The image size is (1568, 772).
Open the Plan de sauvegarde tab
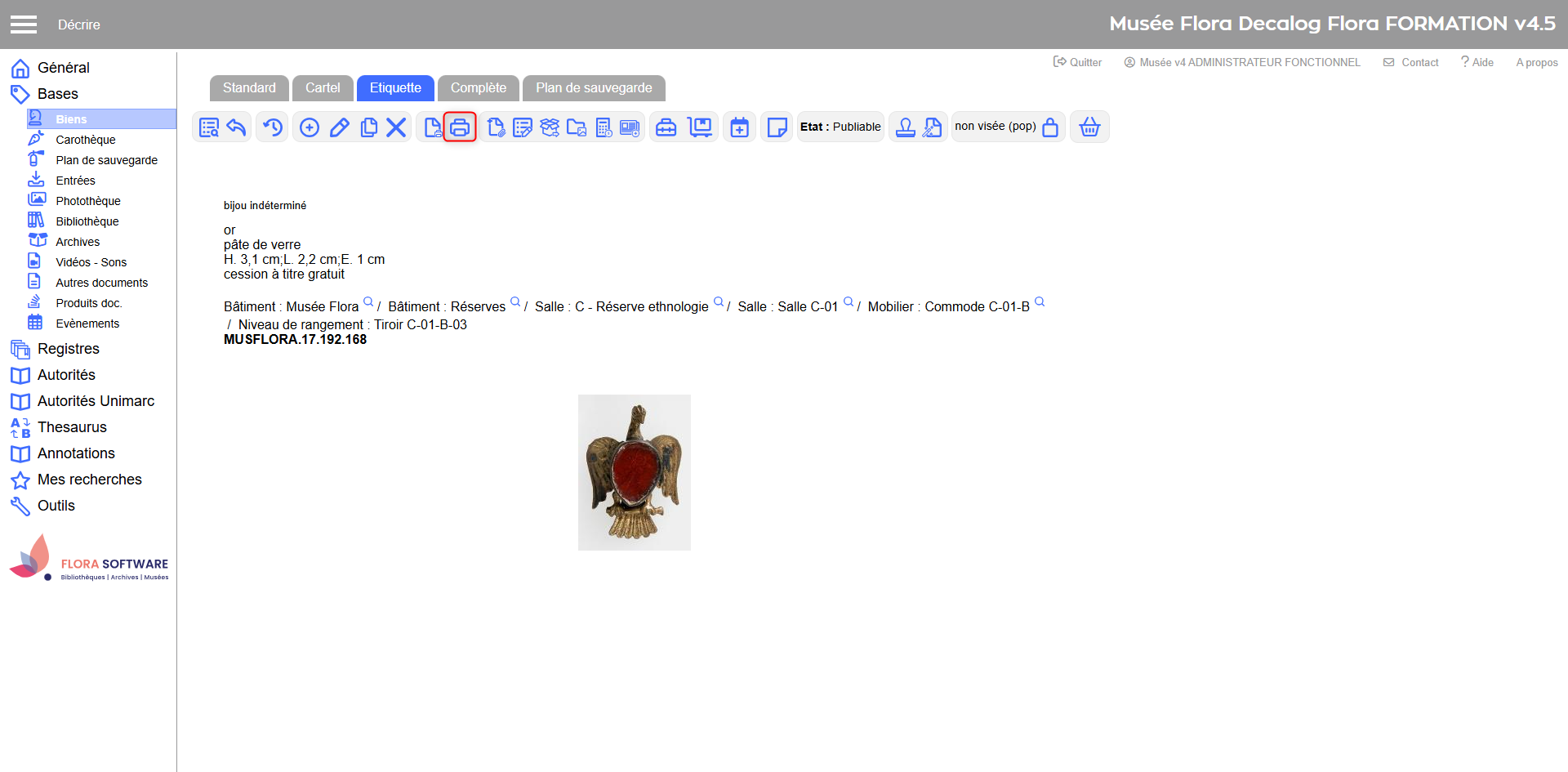click(x=594, y=88)
